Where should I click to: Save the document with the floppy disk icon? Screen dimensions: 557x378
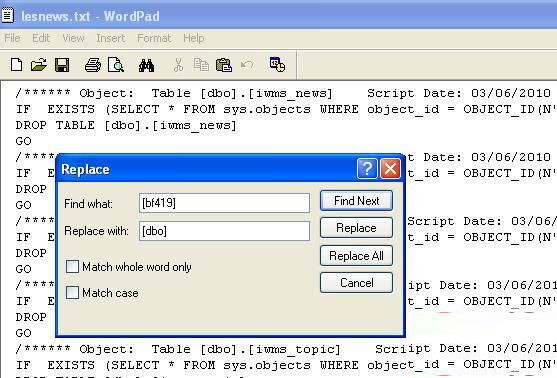click(x=62, y=65)
